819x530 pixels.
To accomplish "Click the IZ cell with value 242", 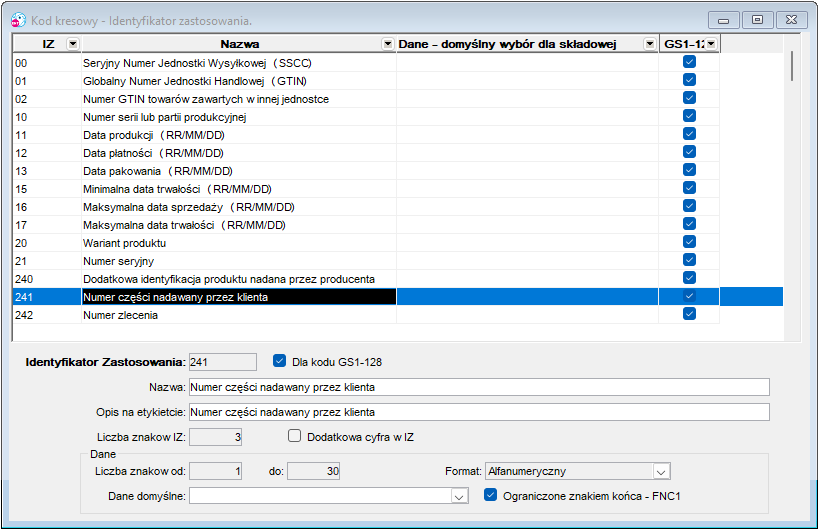I will [x=47, y=315].
